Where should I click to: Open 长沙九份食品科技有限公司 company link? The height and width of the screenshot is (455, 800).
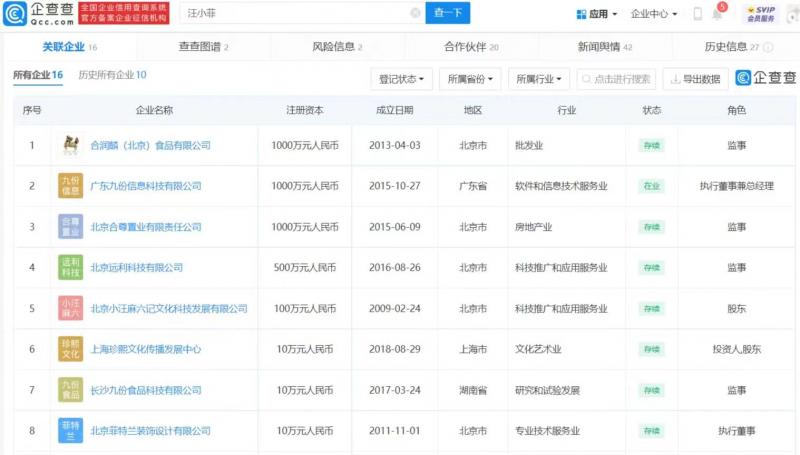(146, 390)
